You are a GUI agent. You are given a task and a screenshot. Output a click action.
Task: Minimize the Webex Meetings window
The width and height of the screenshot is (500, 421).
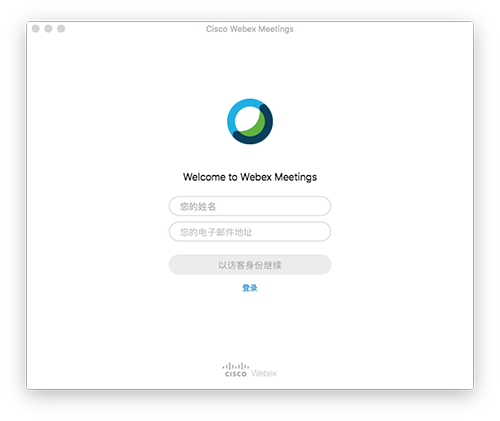pyautogui.click(x=48, y=29)
